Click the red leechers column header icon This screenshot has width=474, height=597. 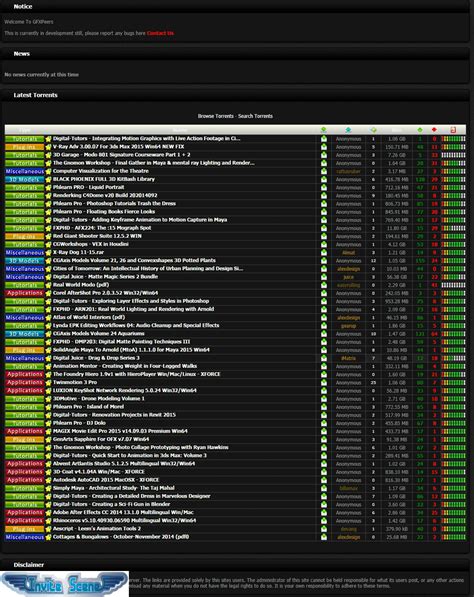click(x=434, y=130)
